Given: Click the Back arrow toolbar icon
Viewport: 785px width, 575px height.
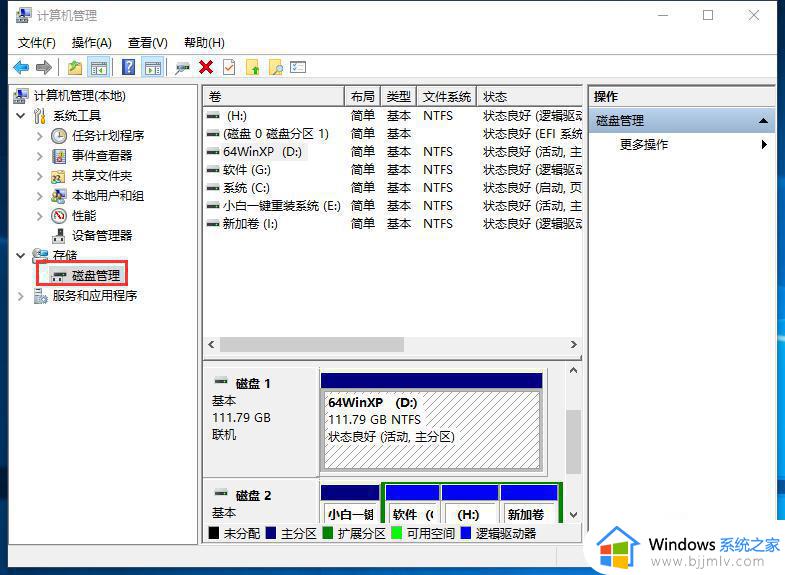Looking at the screenshot, I should tap(22, 67).
